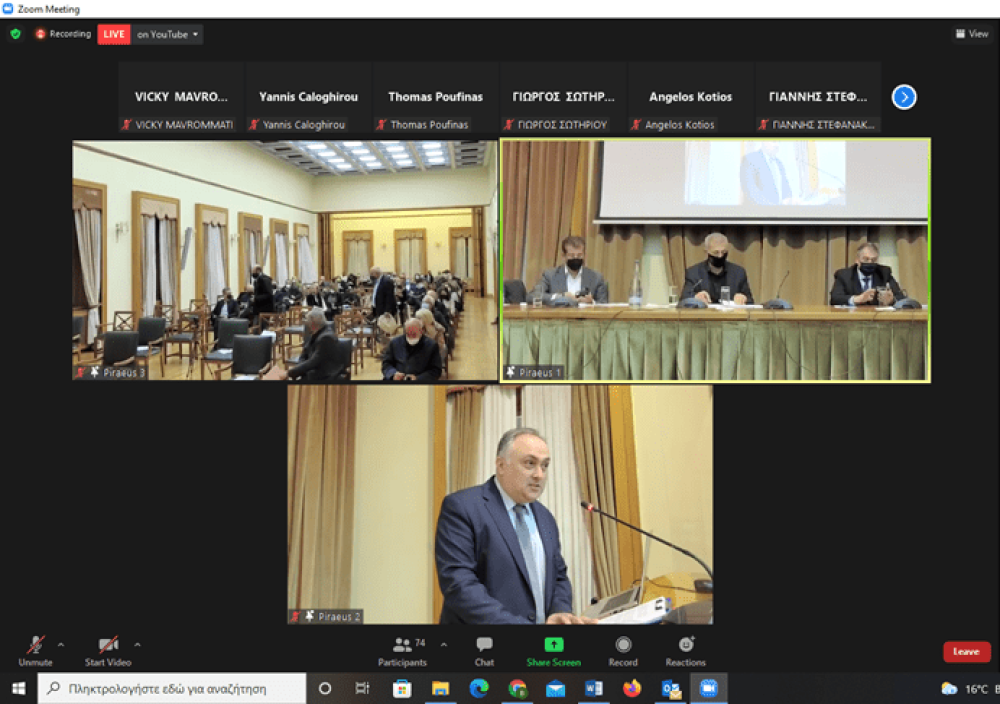Open the LIVE on YouTube dropdown
The height and width of the screenshot is (704, 1000).
168,34
